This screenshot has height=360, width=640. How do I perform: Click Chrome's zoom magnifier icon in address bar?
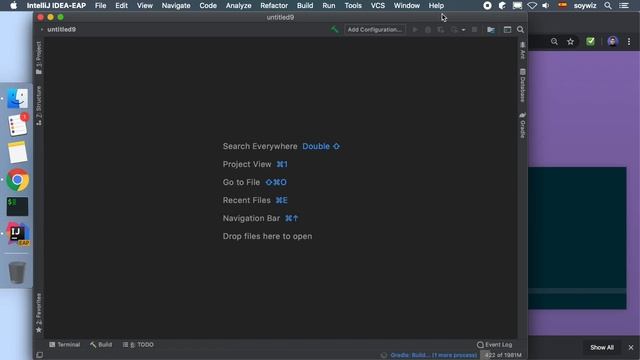554,42
